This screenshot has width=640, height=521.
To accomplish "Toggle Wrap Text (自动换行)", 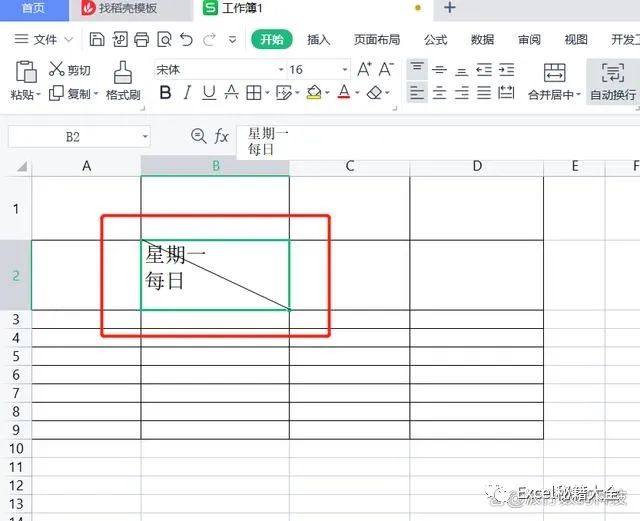I will 612,80.
